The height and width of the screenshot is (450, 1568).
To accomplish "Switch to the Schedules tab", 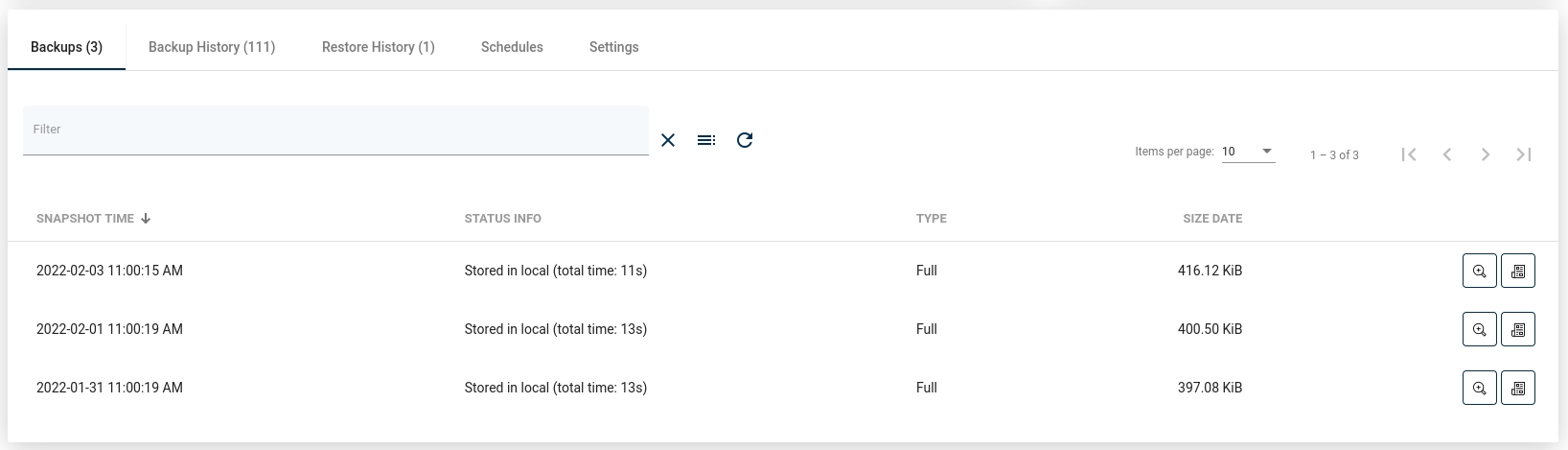I will point(512,47).
